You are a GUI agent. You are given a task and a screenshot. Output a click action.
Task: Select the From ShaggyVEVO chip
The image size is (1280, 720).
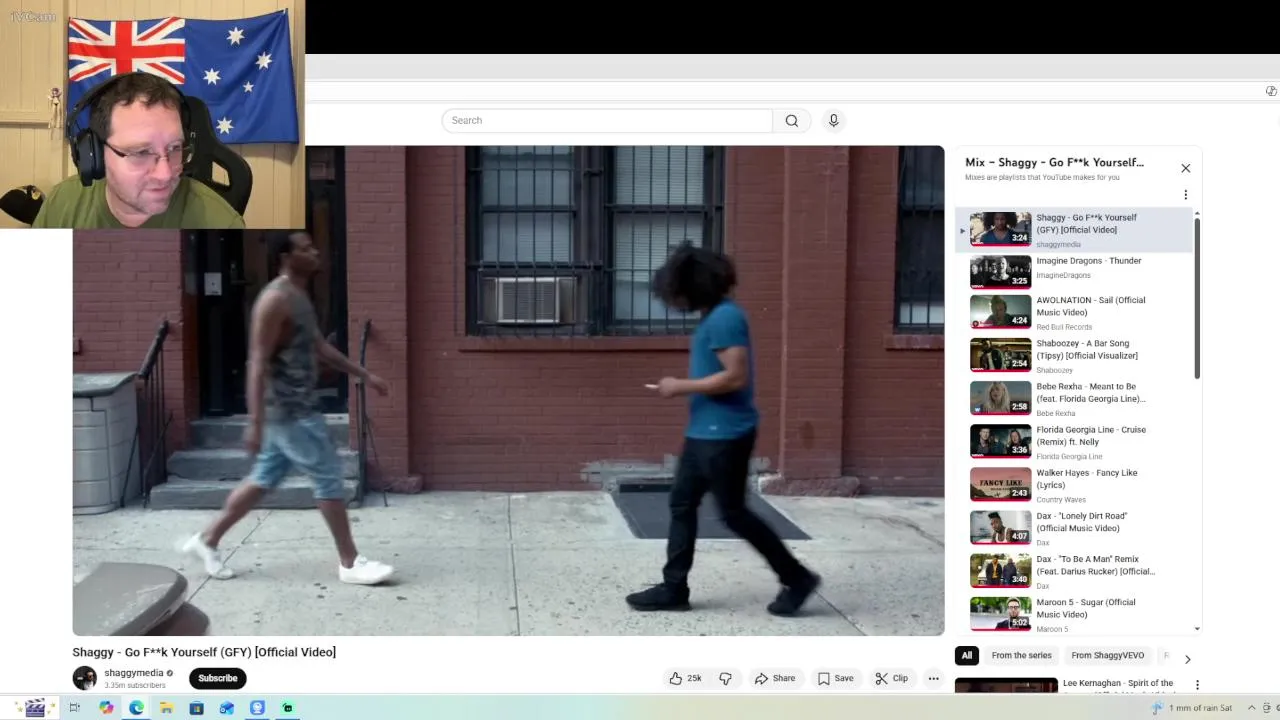tap(1107, 656)
